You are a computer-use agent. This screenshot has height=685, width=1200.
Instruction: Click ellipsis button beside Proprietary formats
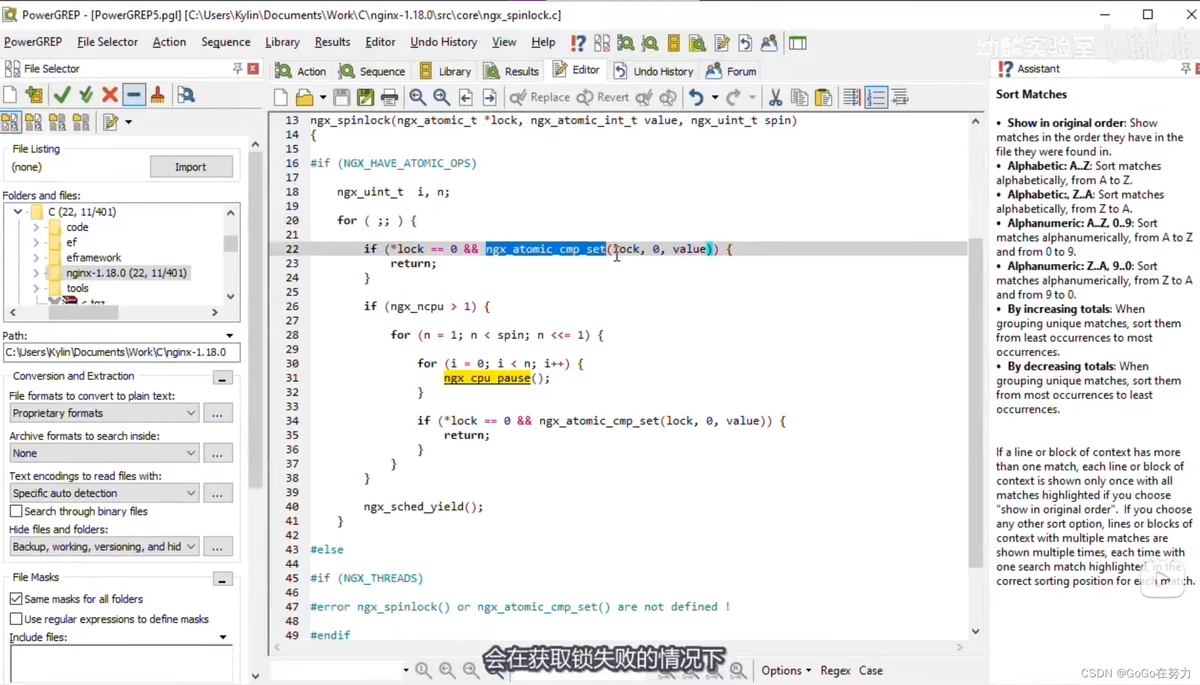coord(217,413)
